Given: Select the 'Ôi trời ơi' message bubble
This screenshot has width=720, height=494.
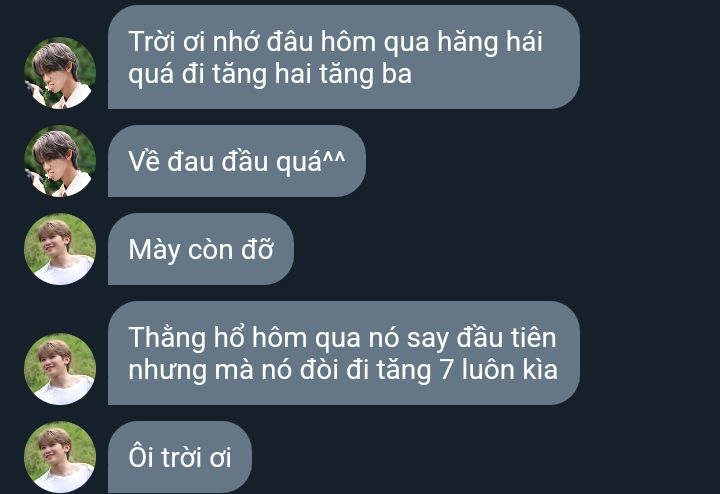Looking at the screenshot, I should point(180,457).
